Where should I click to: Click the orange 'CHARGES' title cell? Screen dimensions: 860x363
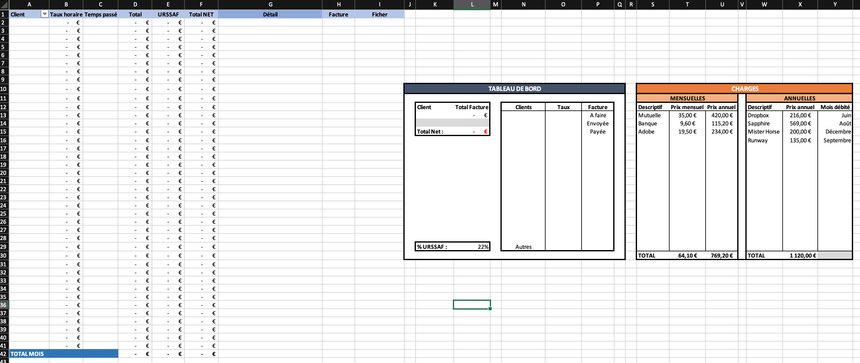[x=744, y=88]
